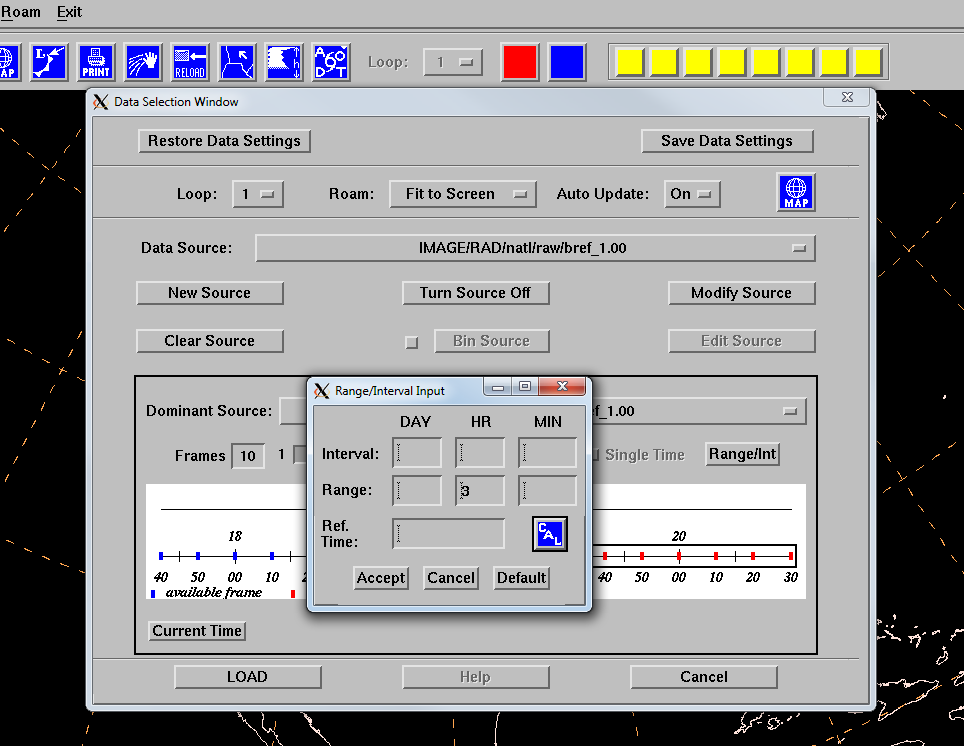The height and width of the screenshot is (746, 964).
Task: Click the RELOAD toolbar icon
Action: (x=190, y=62)
